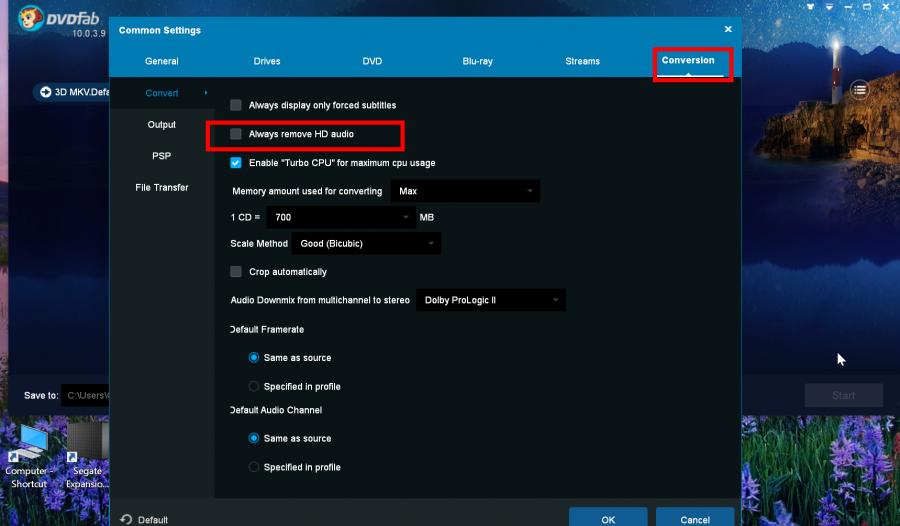Enable Always remove HD audio checkbox
This screenshot has height=526, width=900.
coord(236,134)
